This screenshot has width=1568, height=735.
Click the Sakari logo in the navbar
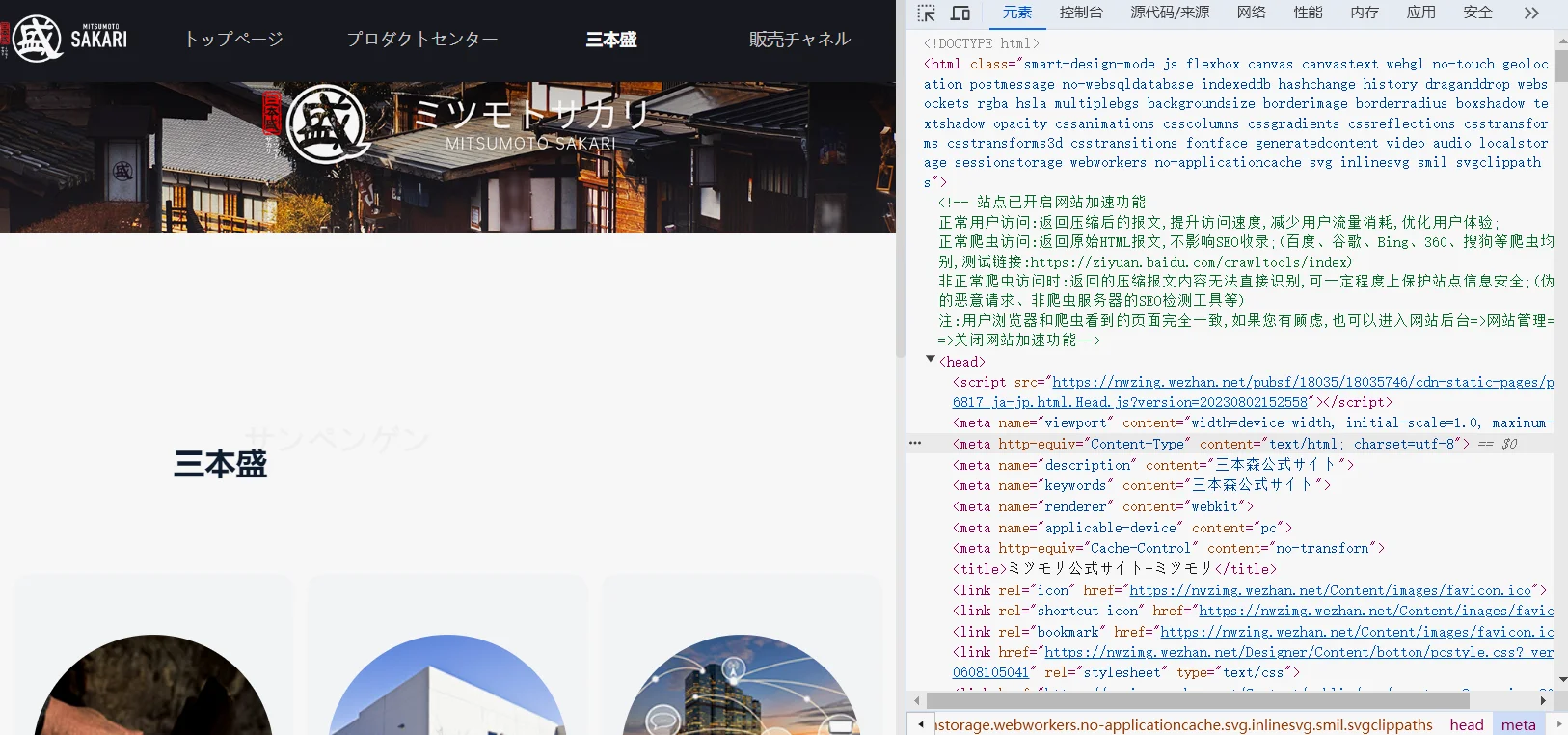[x=66, y=39]
